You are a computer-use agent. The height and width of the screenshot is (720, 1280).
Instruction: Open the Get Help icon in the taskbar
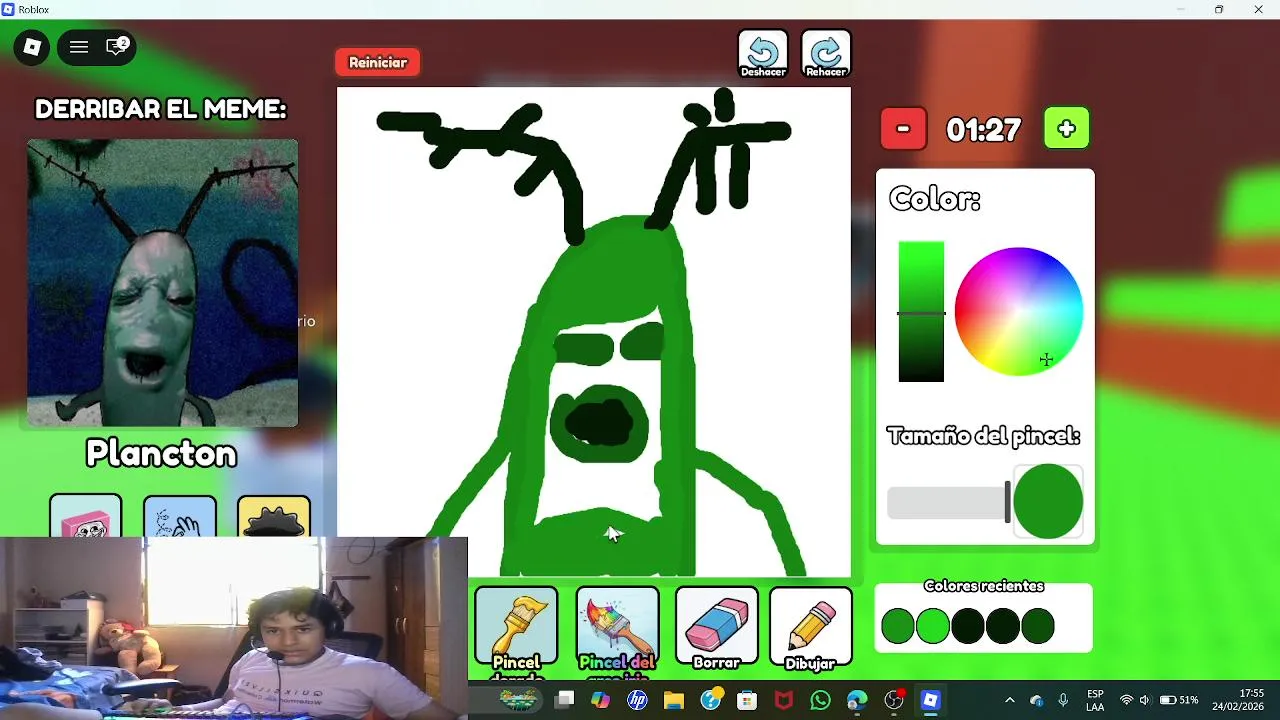coord(710,700)
